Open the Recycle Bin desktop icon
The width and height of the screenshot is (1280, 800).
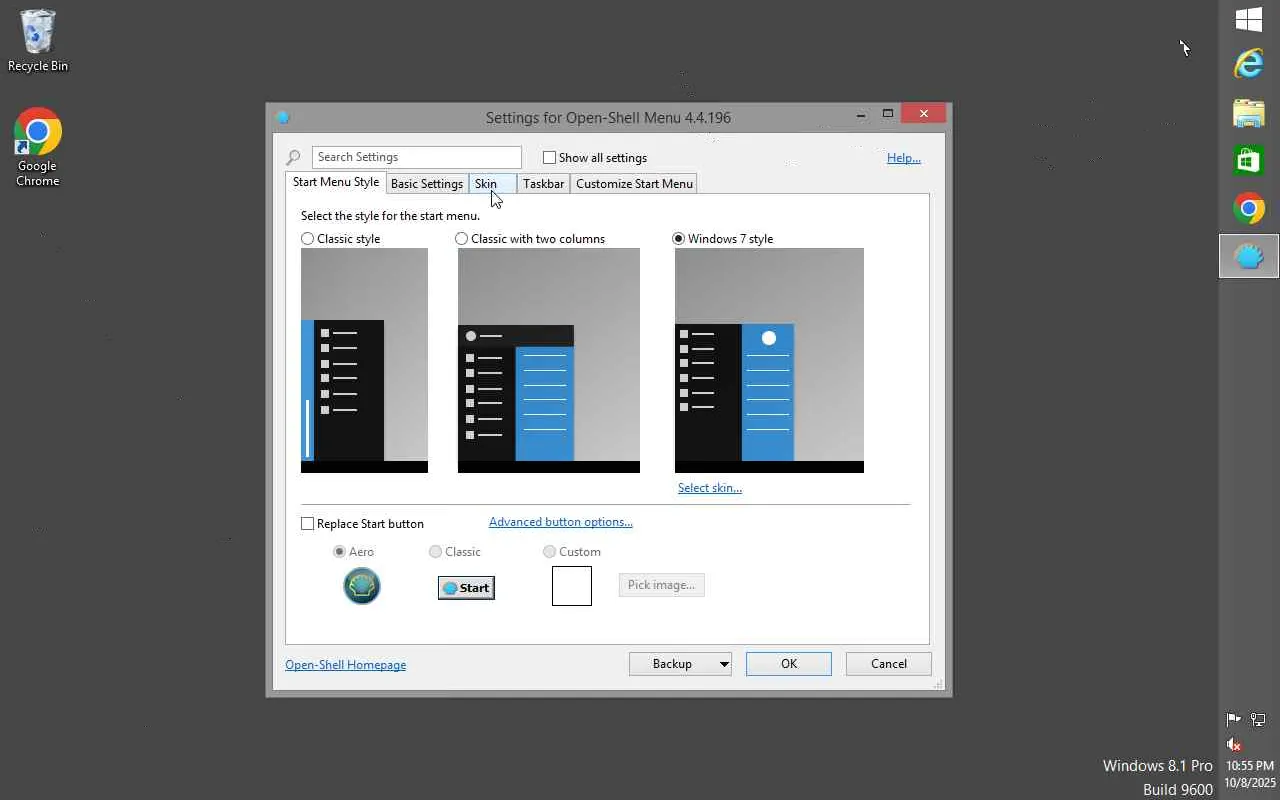(38, 41)
